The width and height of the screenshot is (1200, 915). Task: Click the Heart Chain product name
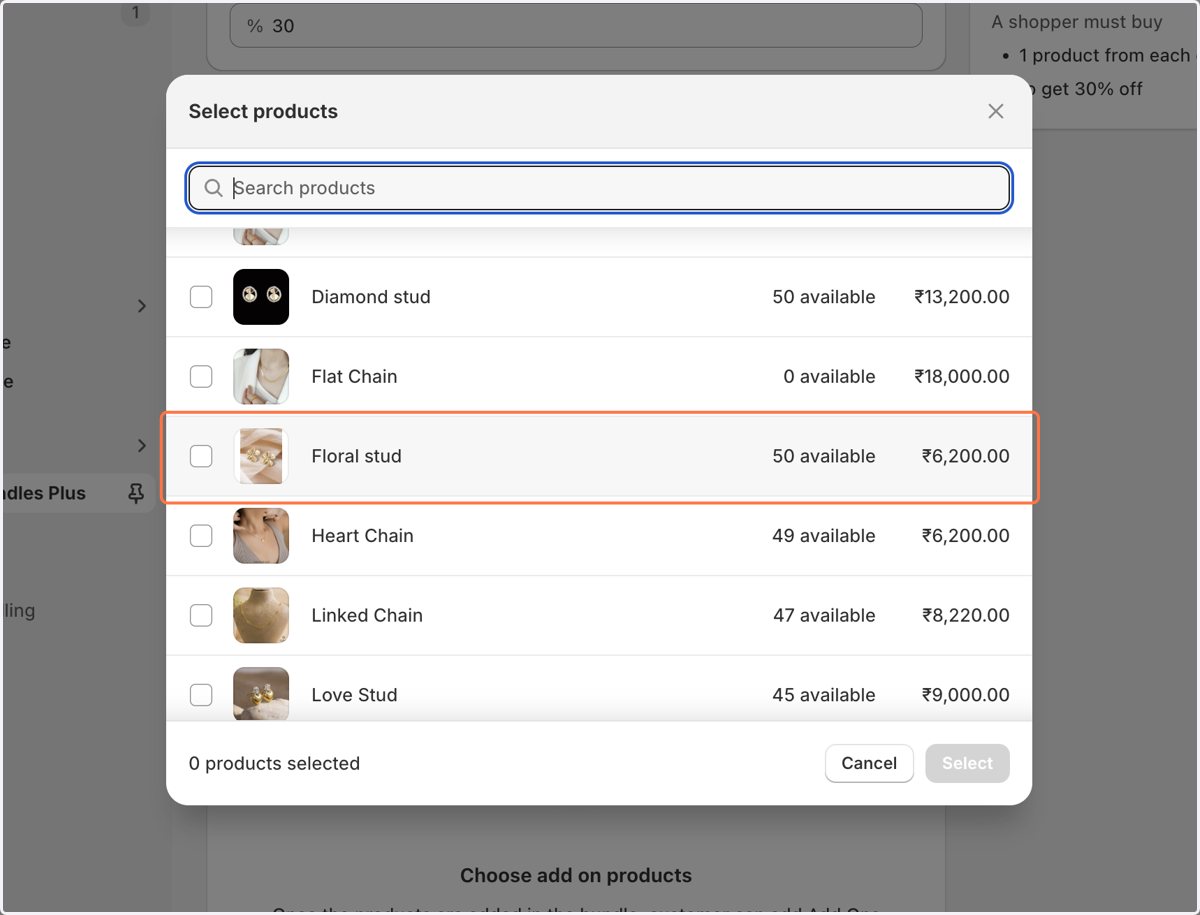tap(362, 536)
